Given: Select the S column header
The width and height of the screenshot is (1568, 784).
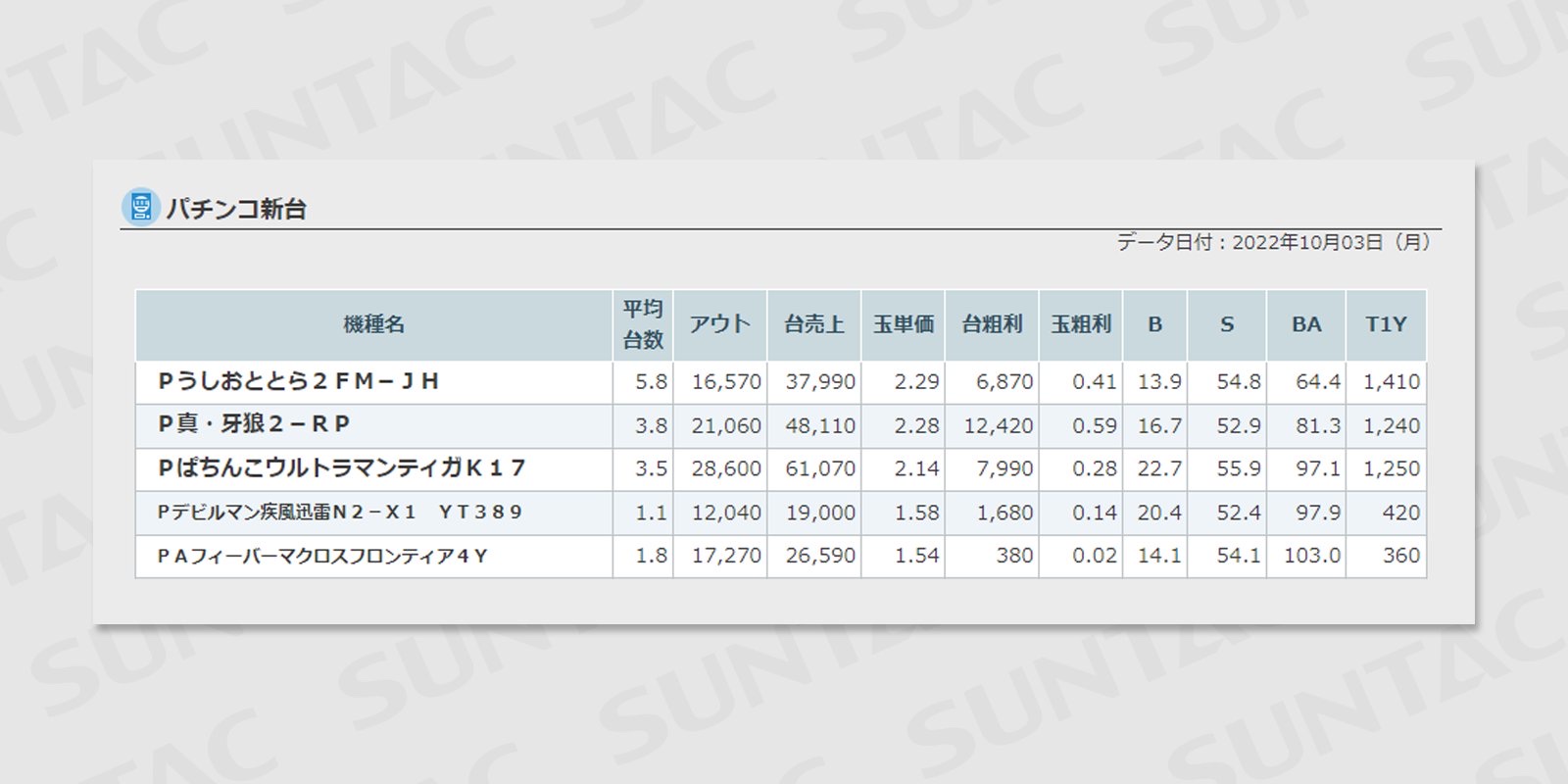Looking at the screenshot, I should point(1227,324).
